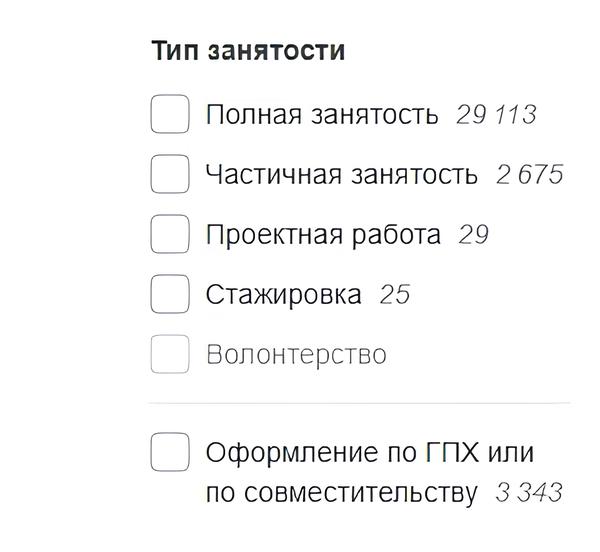Click the divider line below Волонтерство
Viewport: 600px width, 552px height.
click(360, 403)
